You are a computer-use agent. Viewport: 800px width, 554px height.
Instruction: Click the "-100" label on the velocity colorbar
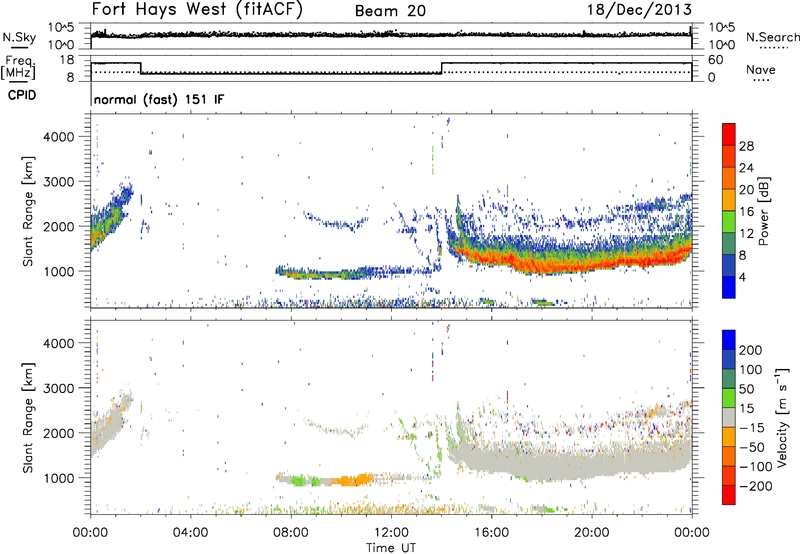(x=756, y=467)
